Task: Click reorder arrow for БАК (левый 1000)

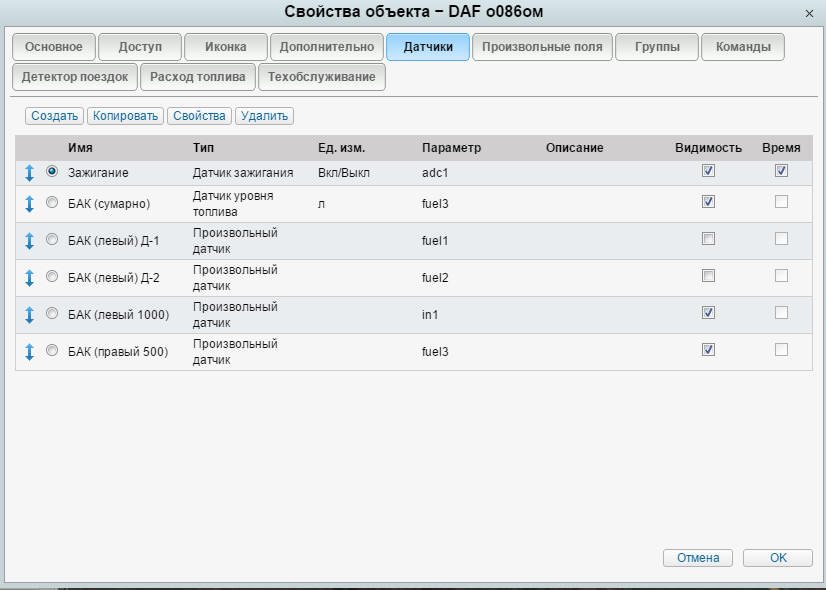Action: [x=30, y=314]
